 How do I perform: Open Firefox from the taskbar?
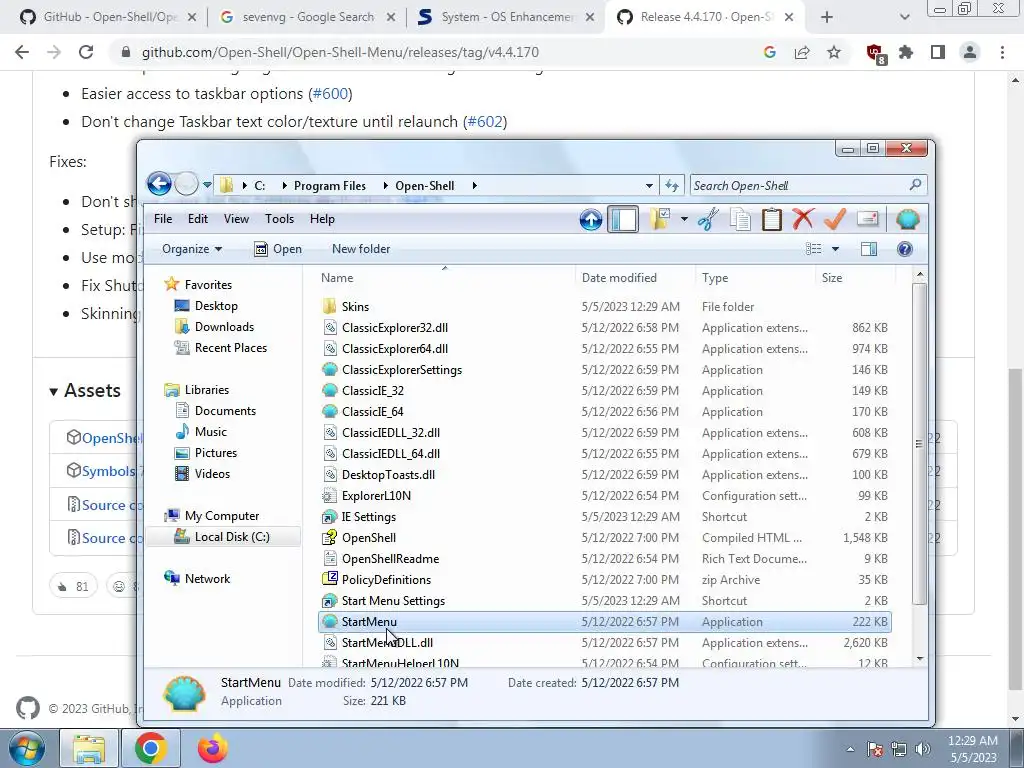point(212,748)
